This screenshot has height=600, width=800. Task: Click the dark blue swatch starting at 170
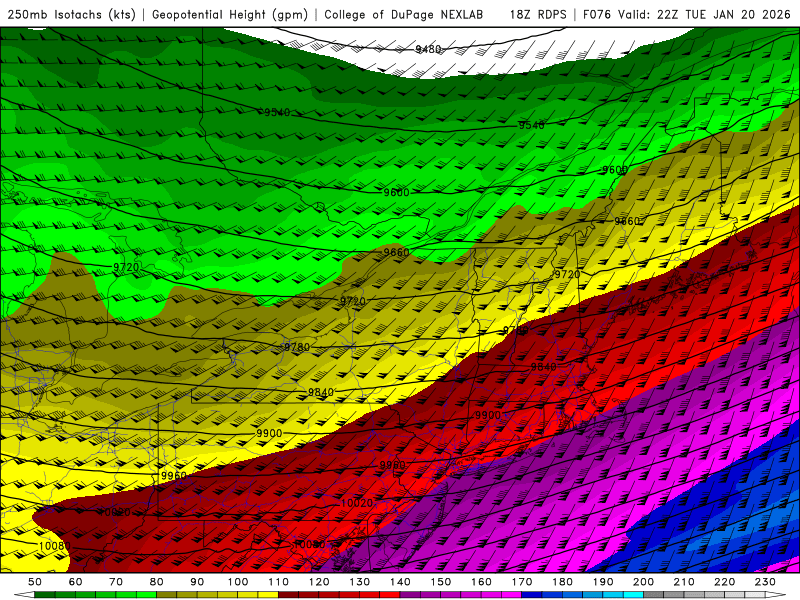[532, 594]
